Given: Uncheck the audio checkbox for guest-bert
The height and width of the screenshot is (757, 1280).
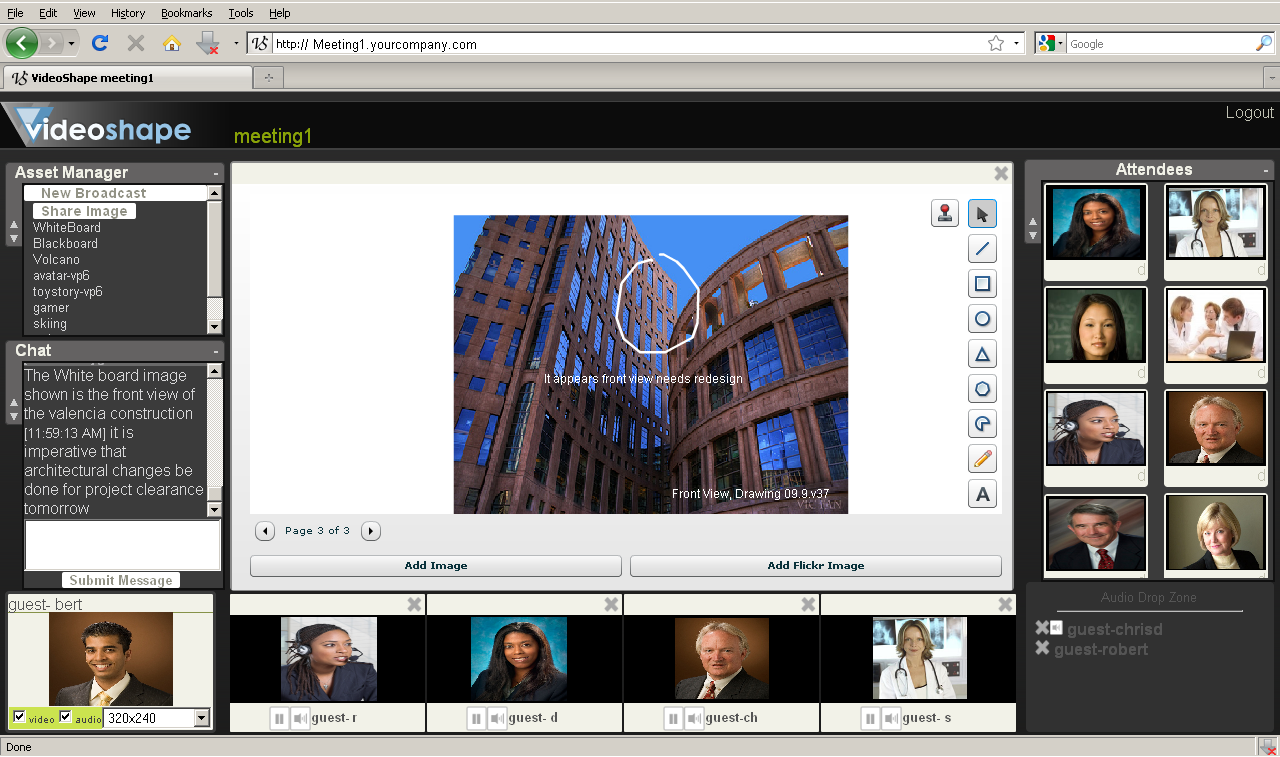Looking at the screenshot, I should pos(66,717).
